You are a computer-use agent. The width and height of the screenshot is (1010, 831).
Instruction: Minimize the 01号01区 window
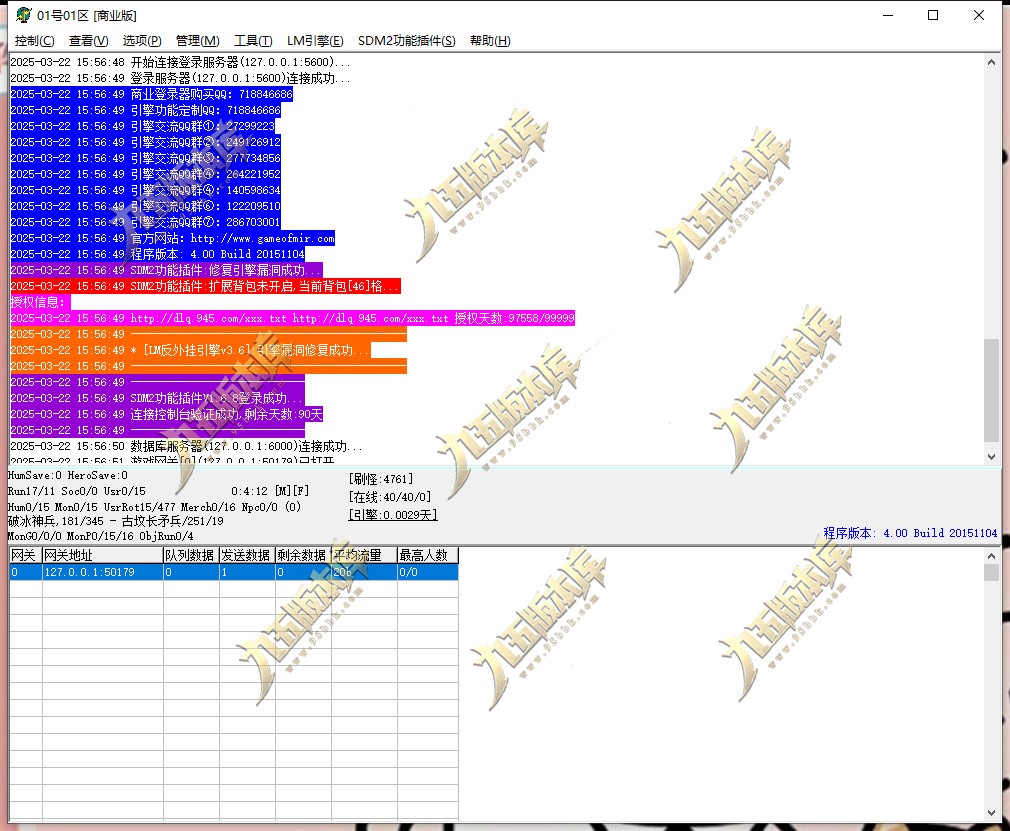(888, 15)
